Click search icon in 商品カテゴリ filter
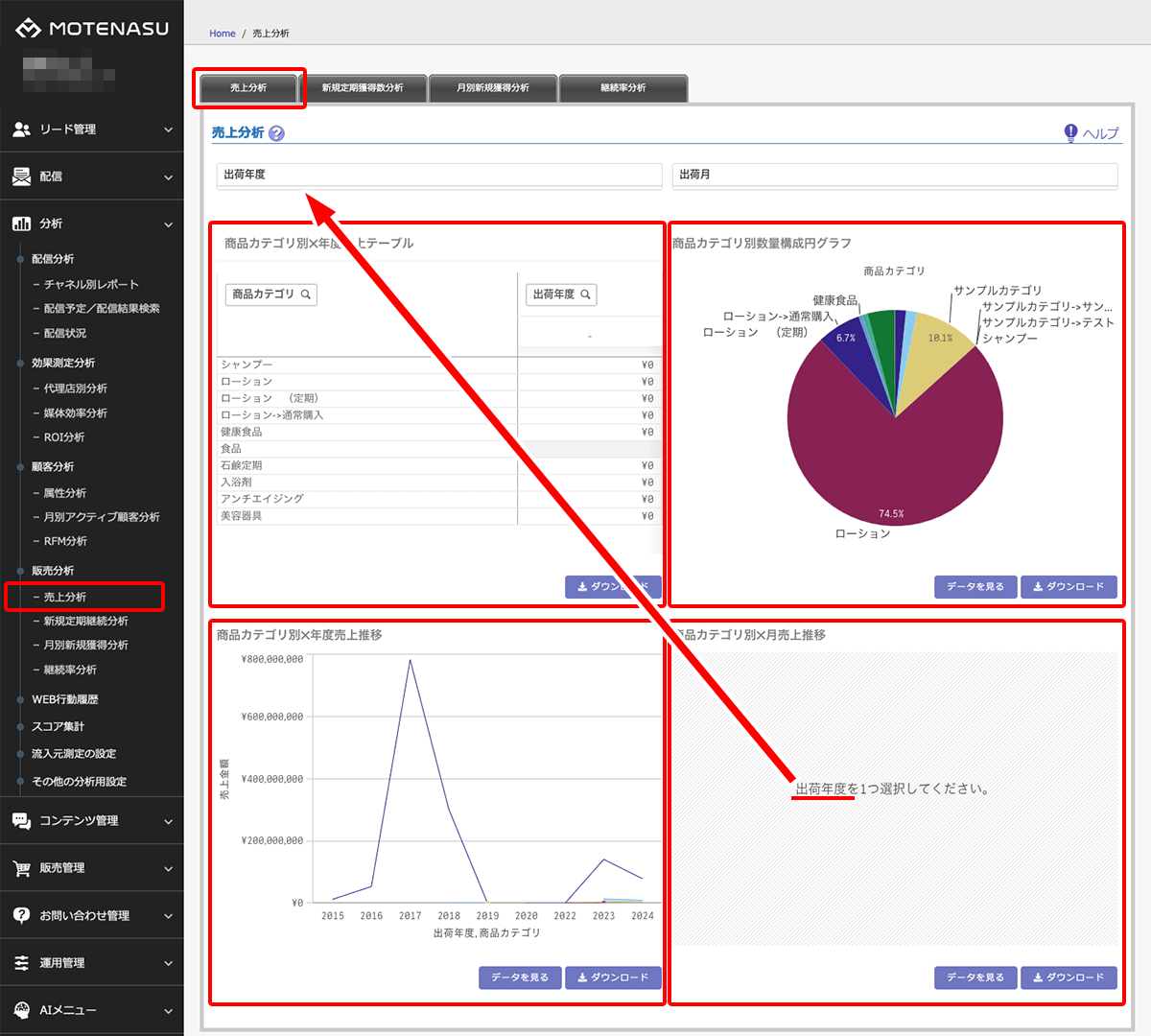The image size is (1151, 1036). pos(306,294)
